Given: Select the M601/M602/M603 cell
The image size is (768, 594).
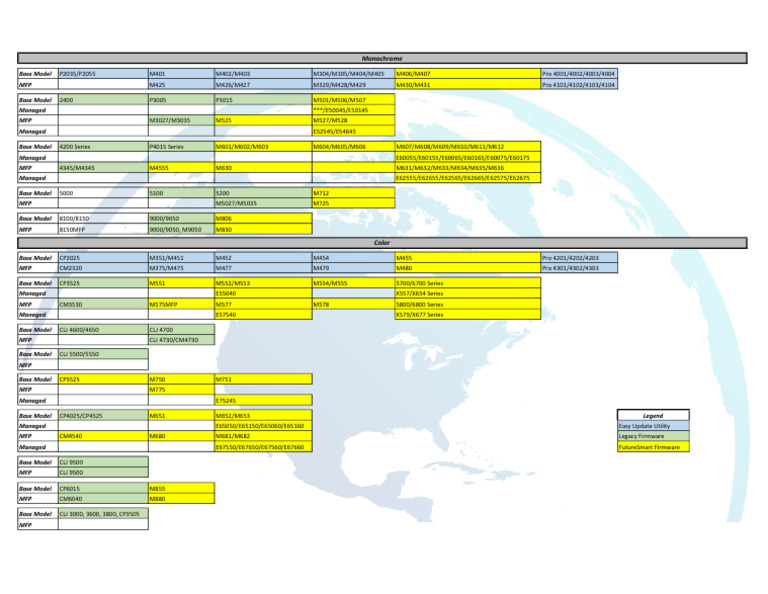Looking at the screenshot, I should (264, 147).
